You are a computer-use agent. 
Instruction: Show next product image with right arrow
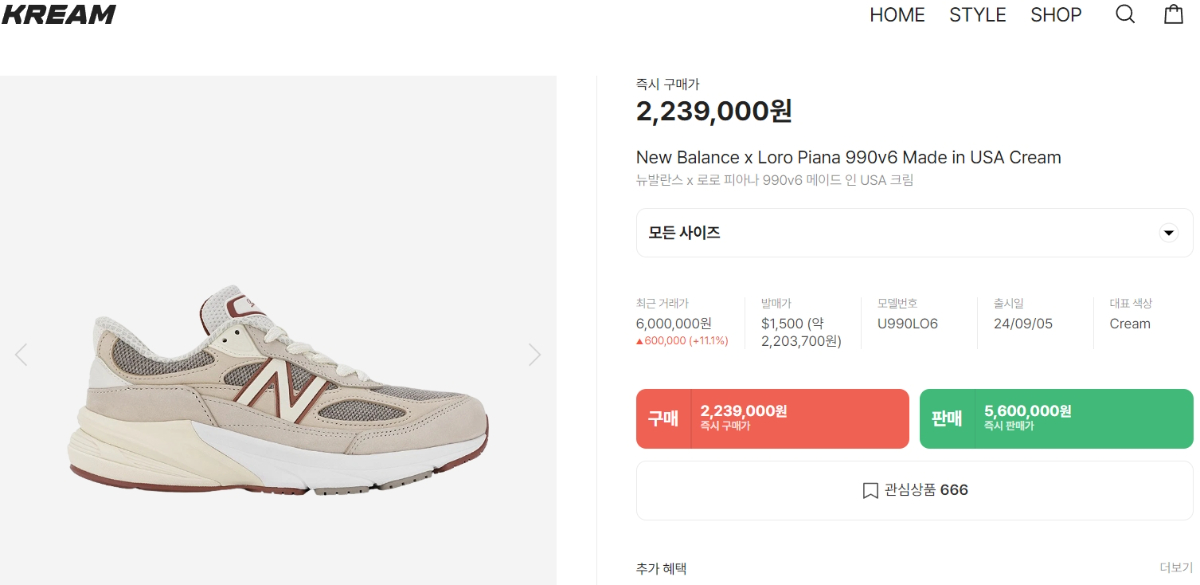click(x=534, y=354)
